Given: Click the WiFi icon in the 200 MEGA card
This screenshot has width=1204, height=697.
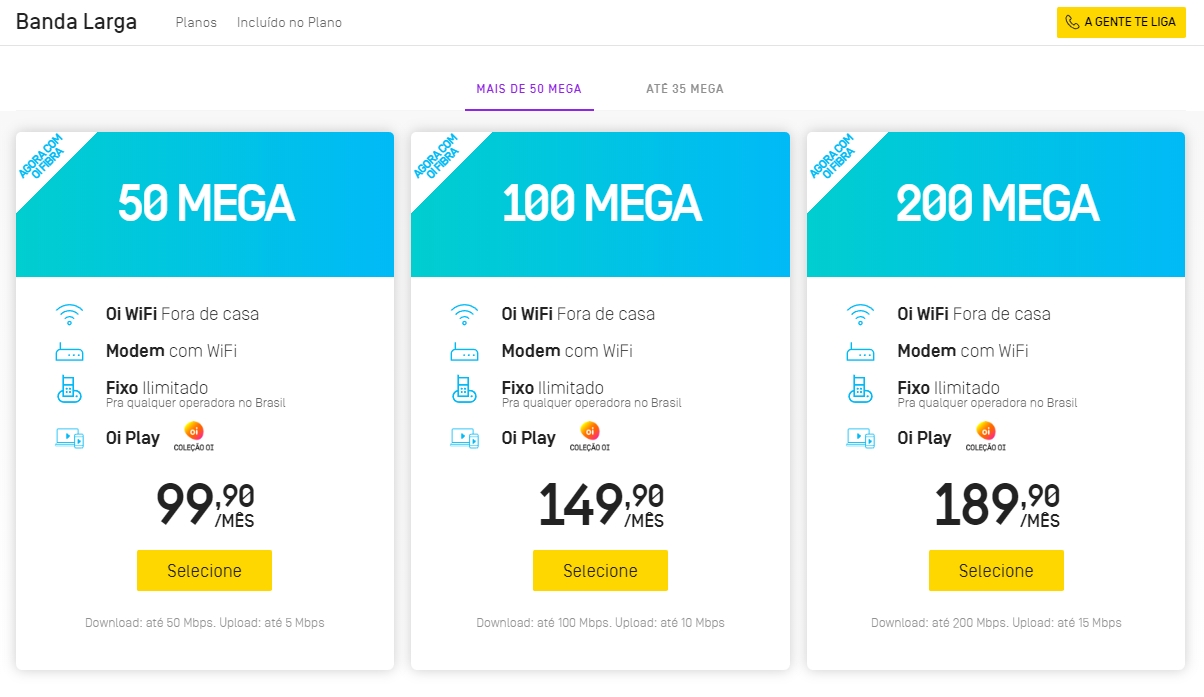Looking at the screenshot, I should click(860, 314).
